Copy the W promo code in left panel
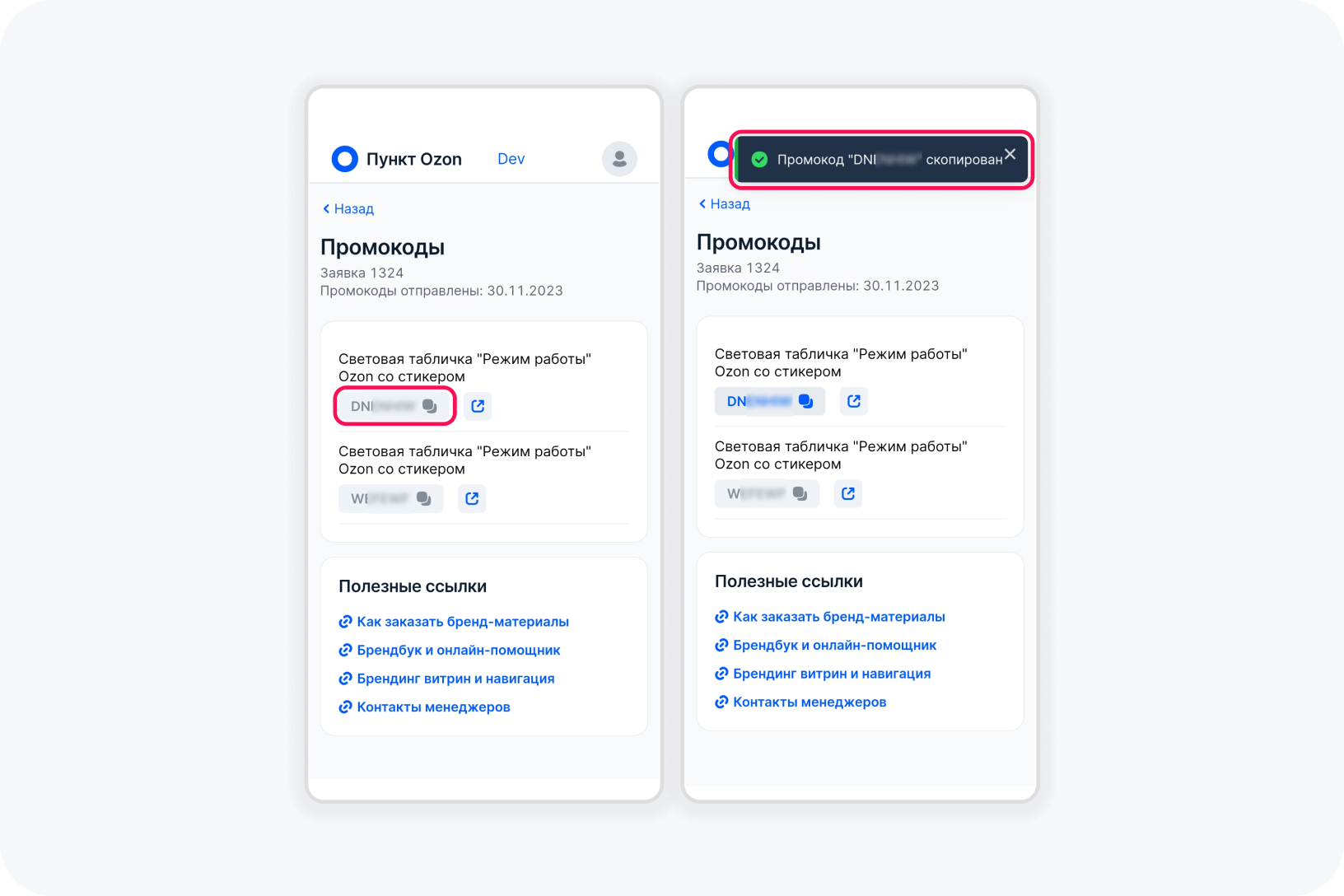The height and width of the screenshot is (896, 1344). pos(391,498)
